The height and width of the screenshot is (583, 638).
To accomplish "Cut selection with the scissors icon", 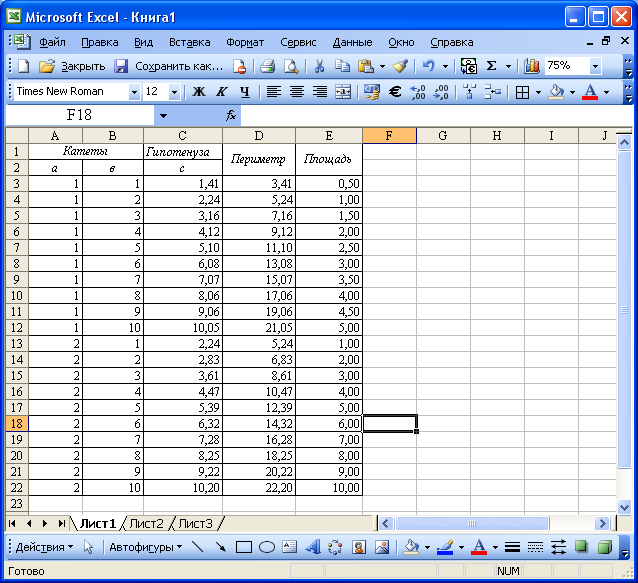I will [319, 66].
